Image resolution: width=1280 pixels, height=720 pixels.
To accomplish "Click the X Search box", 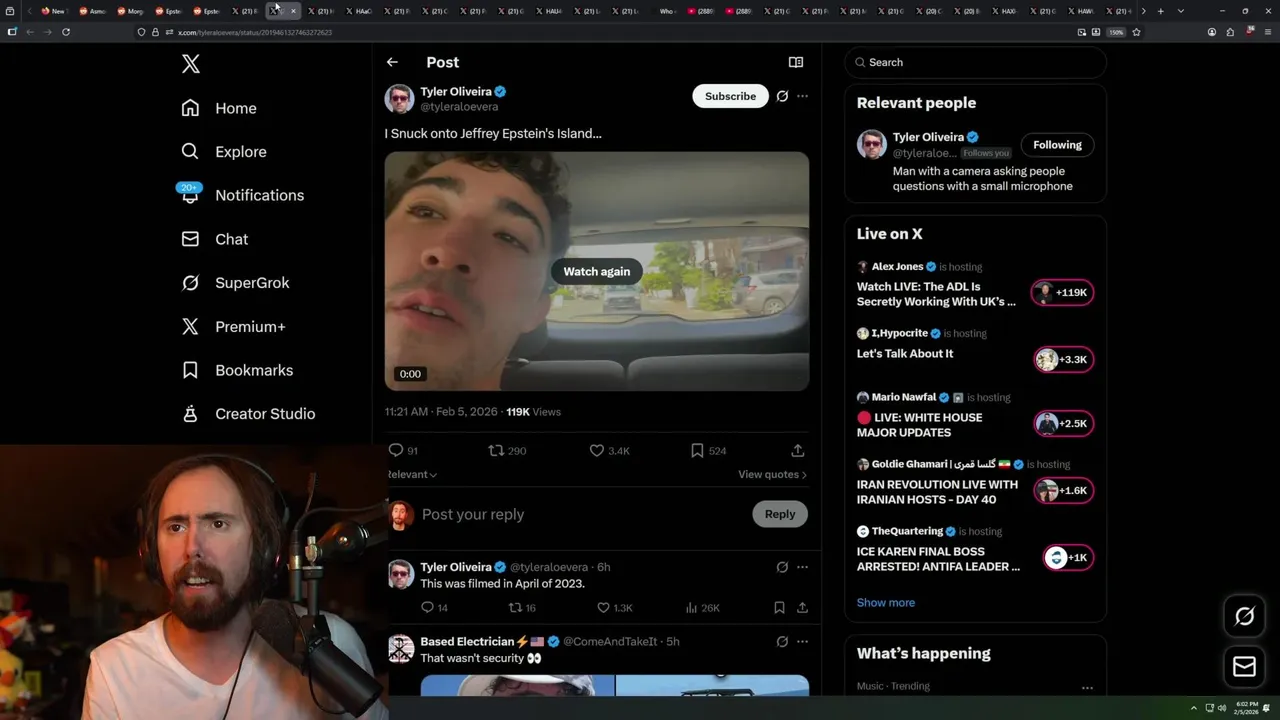I will point(975,62).
